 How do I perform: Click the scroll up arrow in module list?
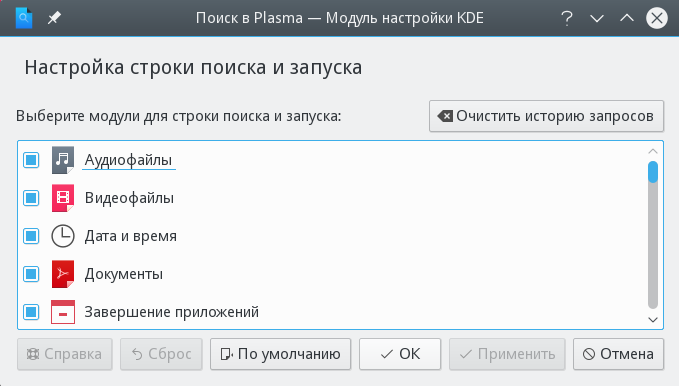[653, 151]
